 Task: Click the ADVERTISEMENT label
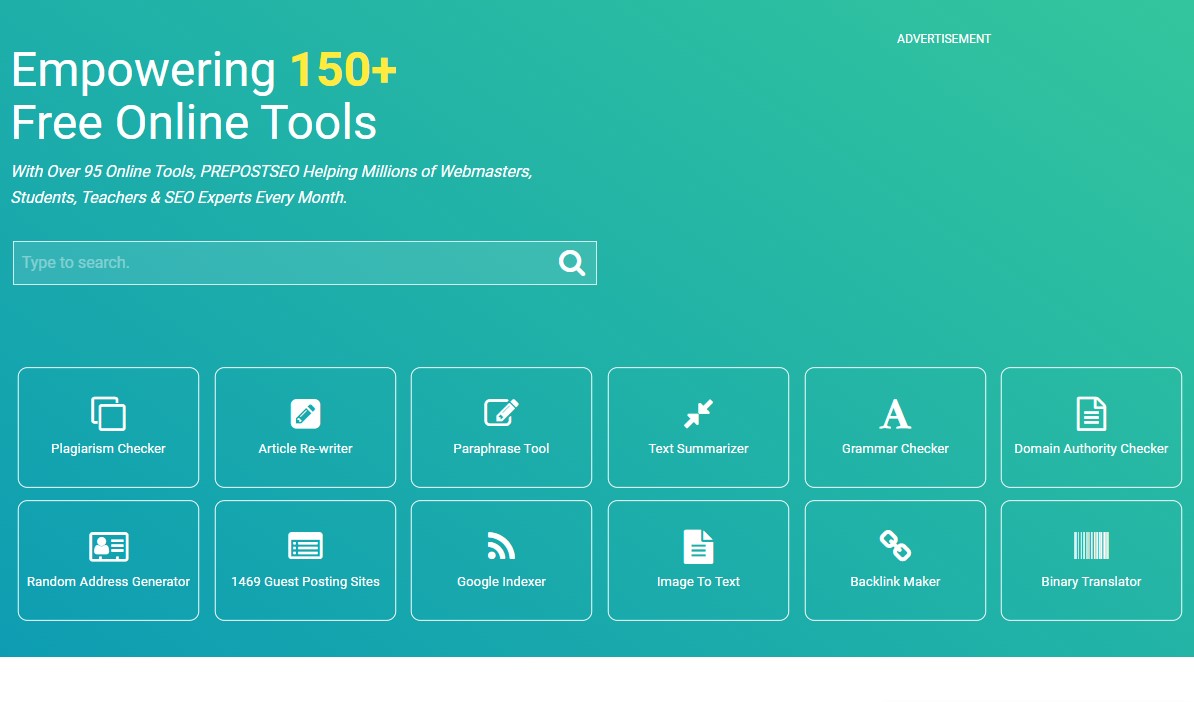pyautogui.click(x=943, y=39)
